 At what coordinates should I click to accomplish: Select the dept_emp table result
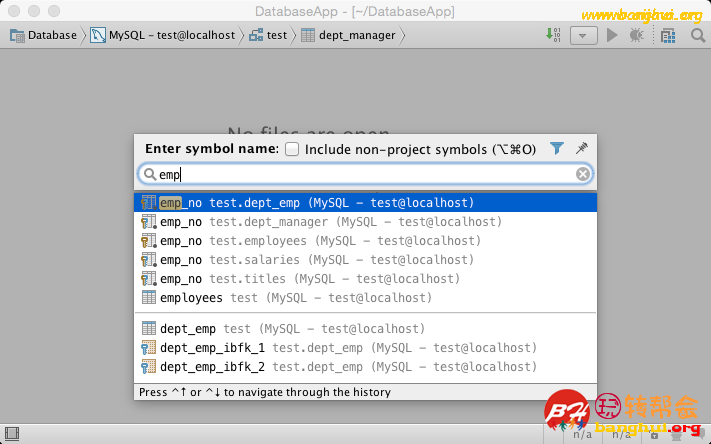point(365,329)
